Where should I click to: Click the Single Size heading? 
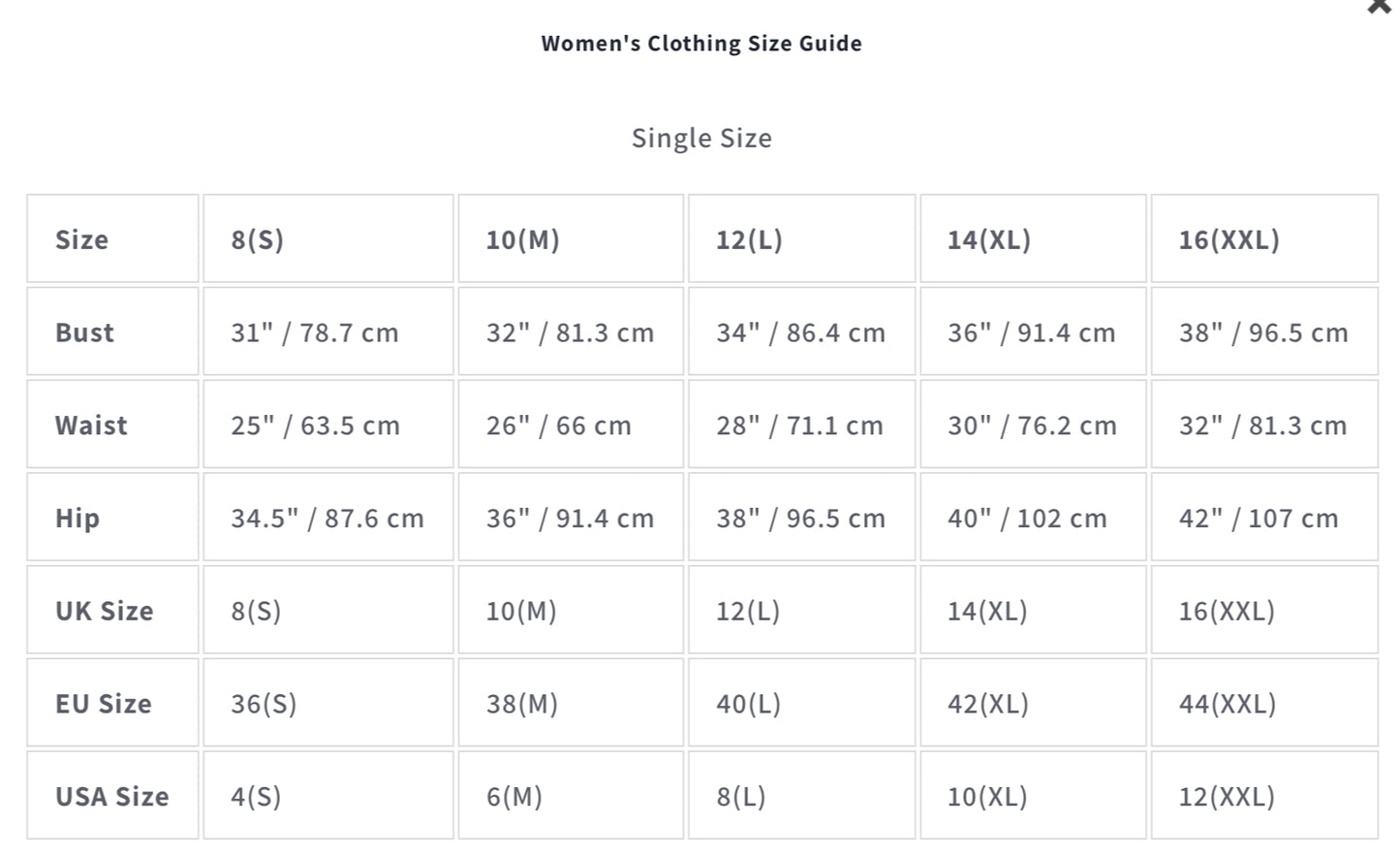tap(701, 138)
